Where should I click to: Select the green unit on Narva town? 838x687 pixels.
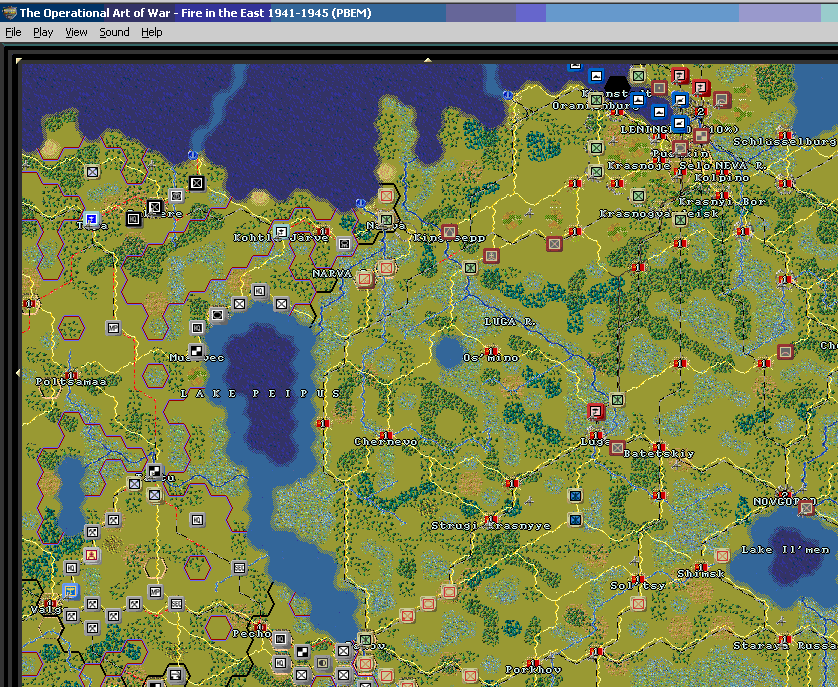pyautogui.click(x=386, y=219)
